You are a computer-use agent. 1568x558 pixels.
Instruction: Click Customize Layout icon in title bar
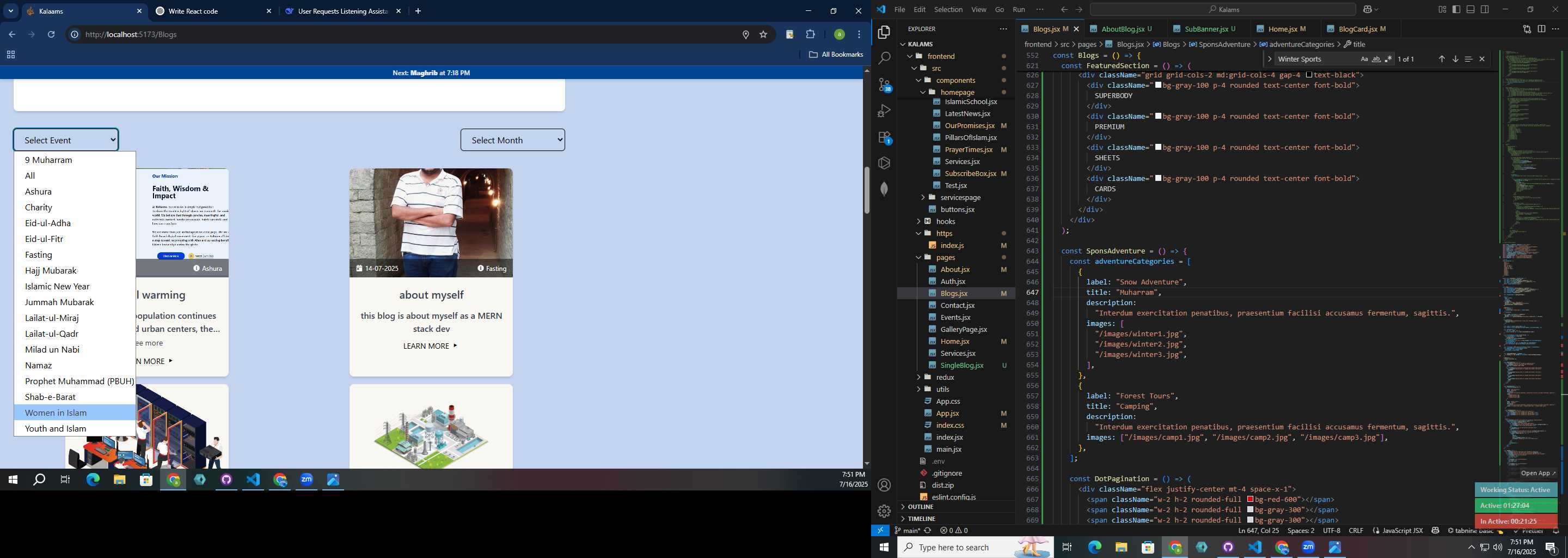tap(1442, 9)
